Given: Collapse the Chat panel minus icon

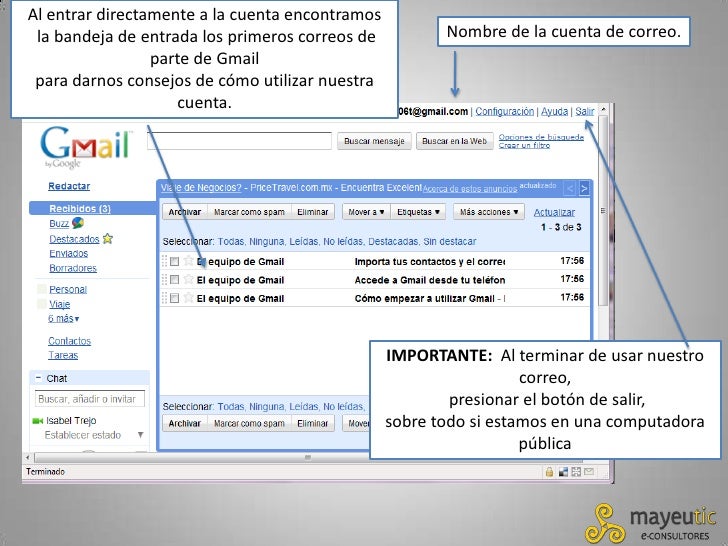Looking at the screenshot, I should coord(39,378).
